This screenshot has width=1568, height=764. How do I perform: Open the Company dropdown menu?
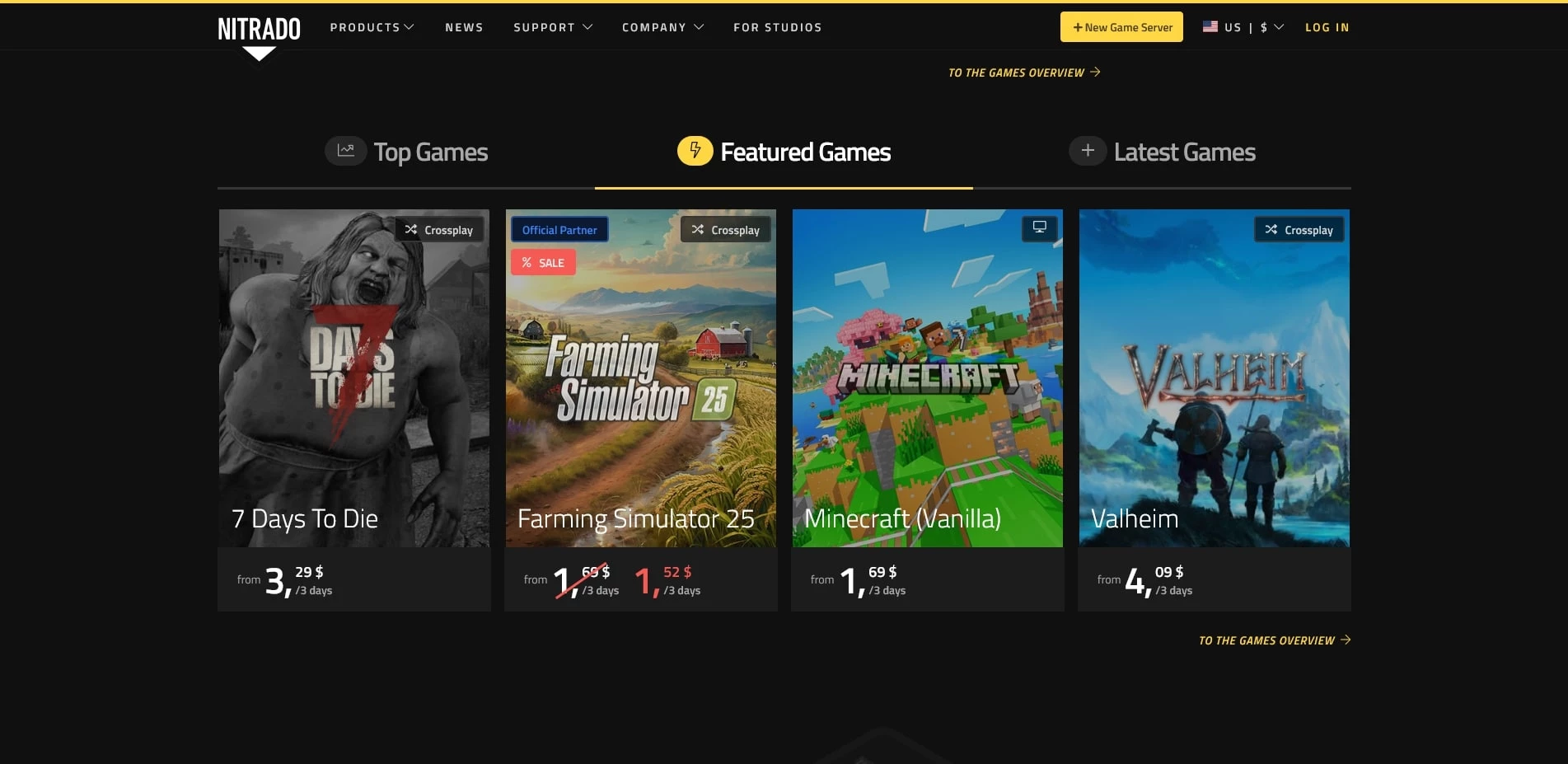663,27
